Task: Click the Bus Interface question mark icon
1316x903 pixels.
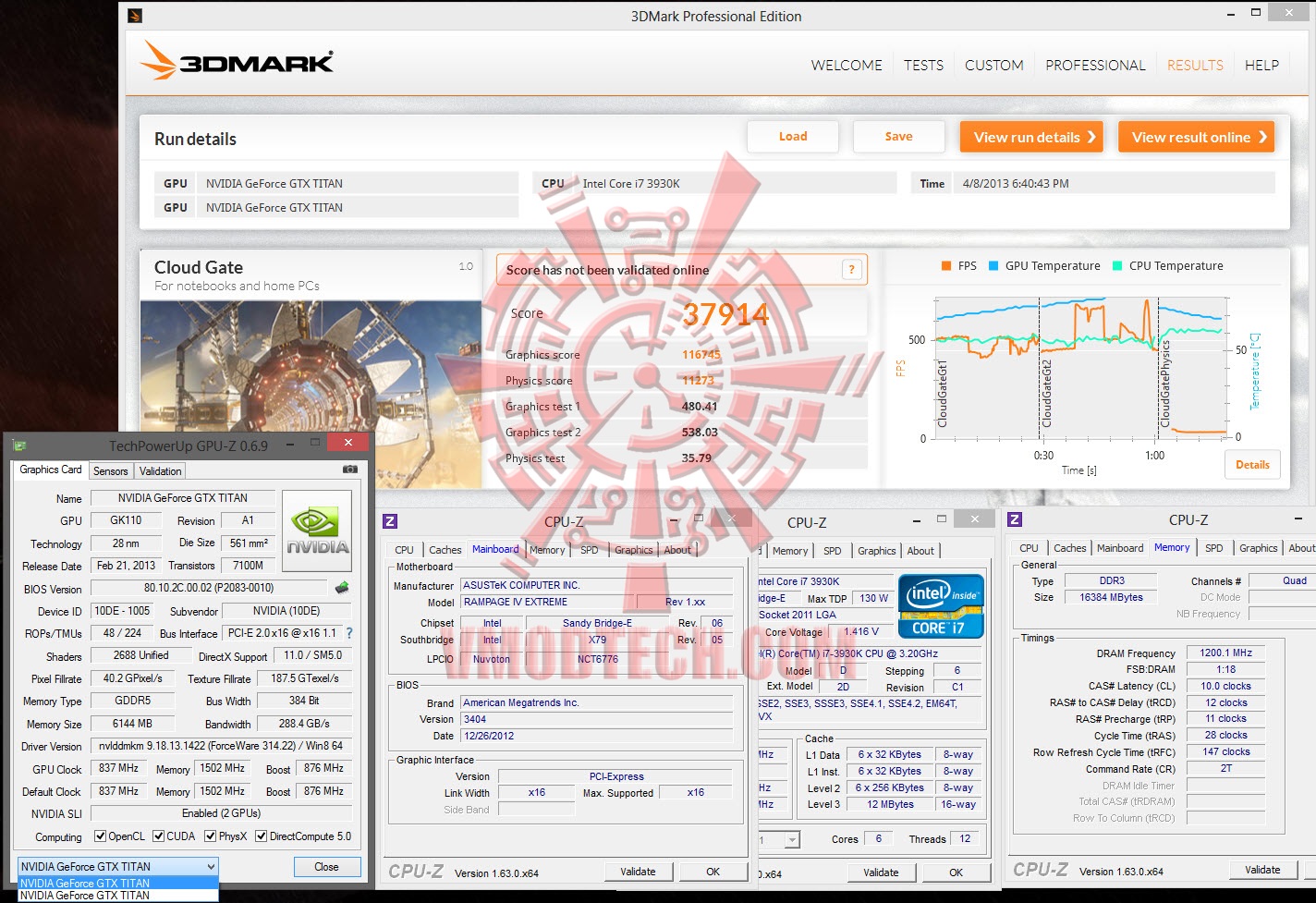Action: 349,633
